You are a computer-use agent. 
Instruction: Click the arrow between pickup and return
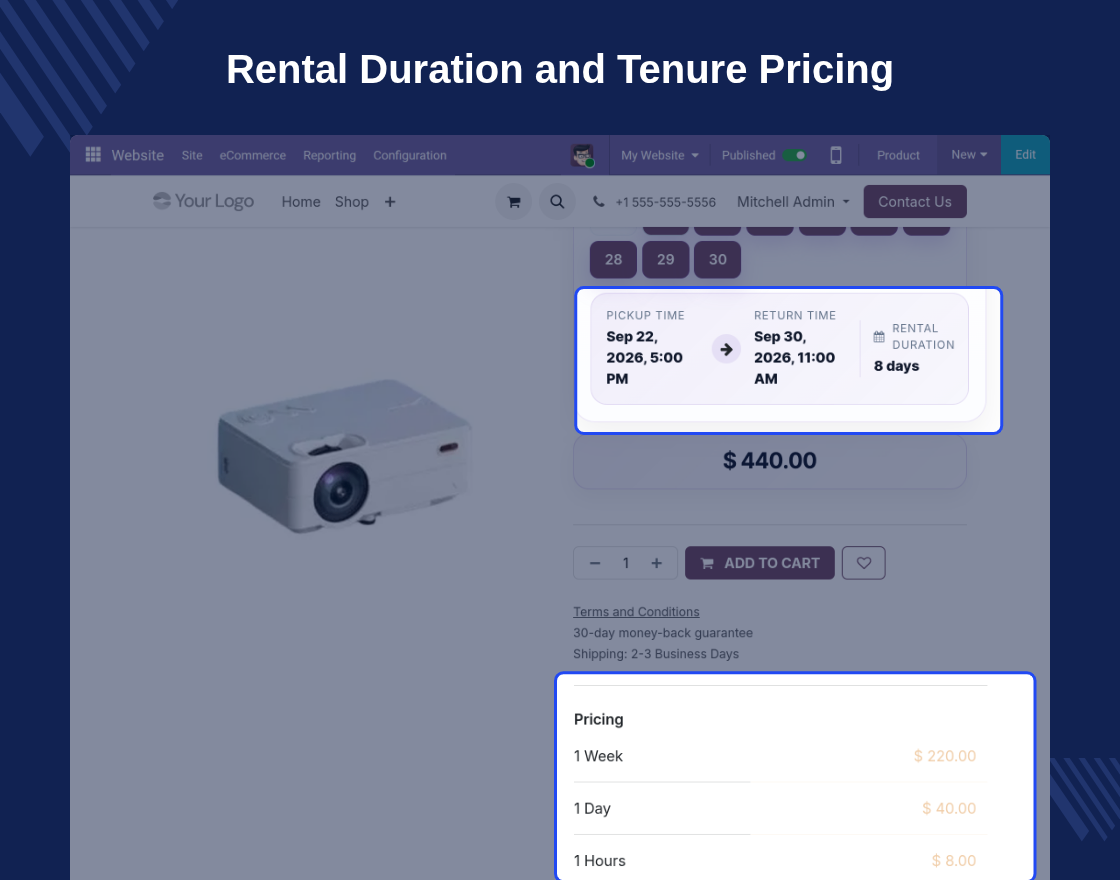point(726,349)
